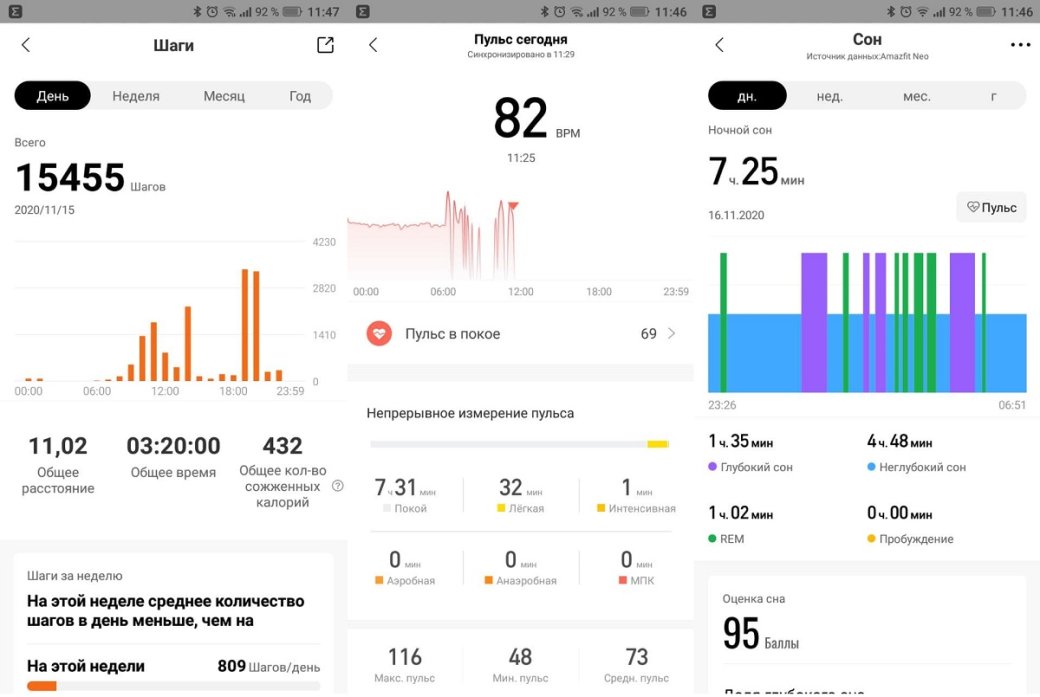Tap the Лёгкая 32 мин stat
The height and width of the screenshot is (697, 1040).
pyautogui.click(x=521, y=495)
